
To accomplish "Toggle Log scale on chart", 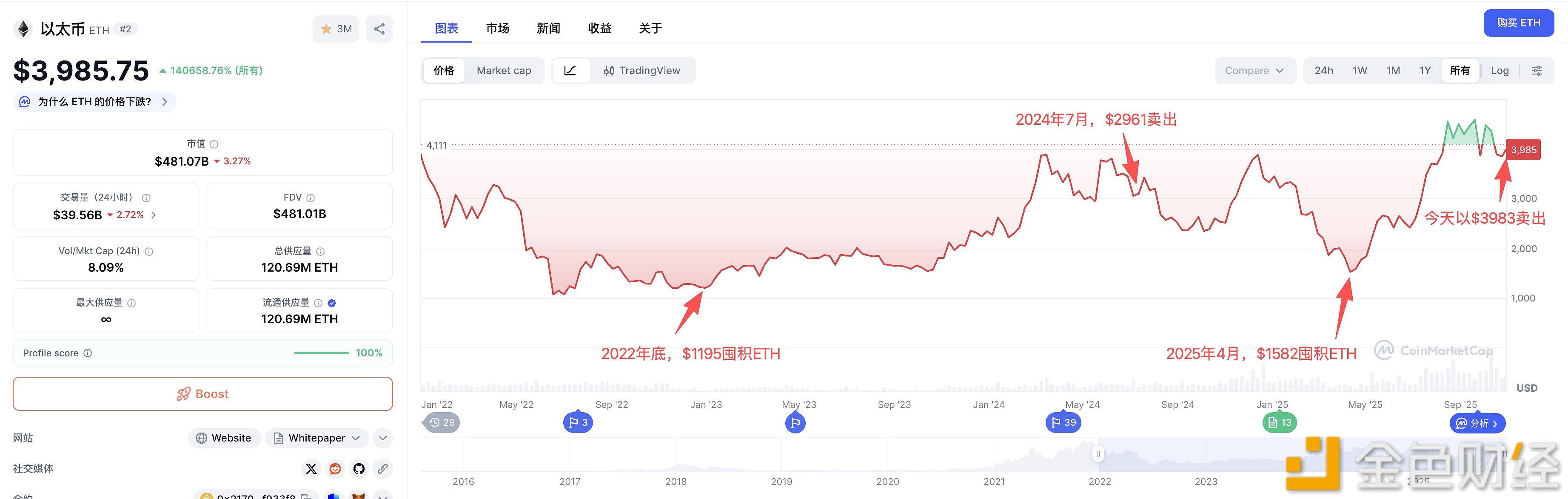I will coord(1499,71).
